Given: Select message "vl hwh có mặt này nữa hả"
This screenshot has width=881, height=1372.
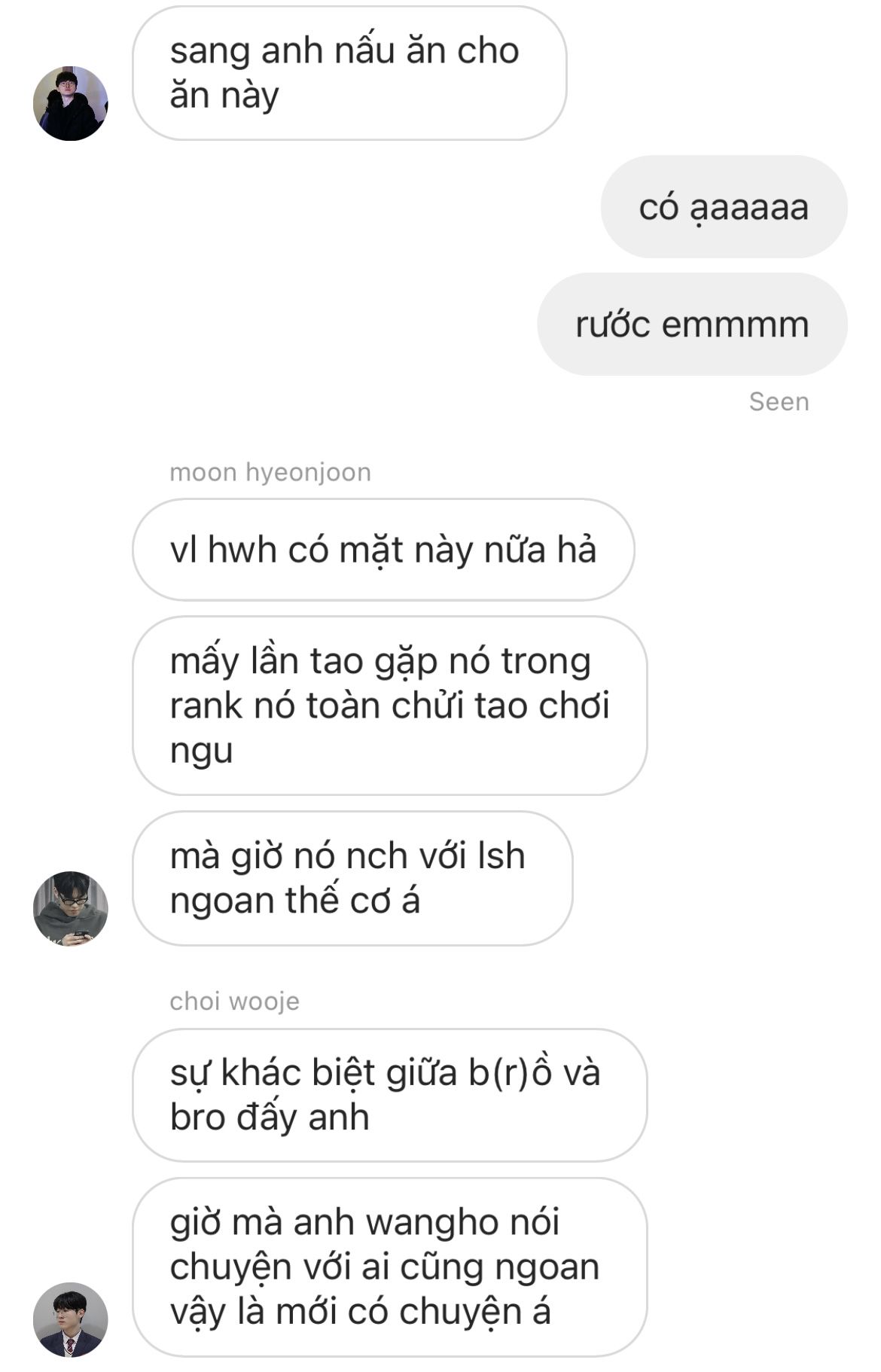Looking at the screenshot, I should 383,550.
